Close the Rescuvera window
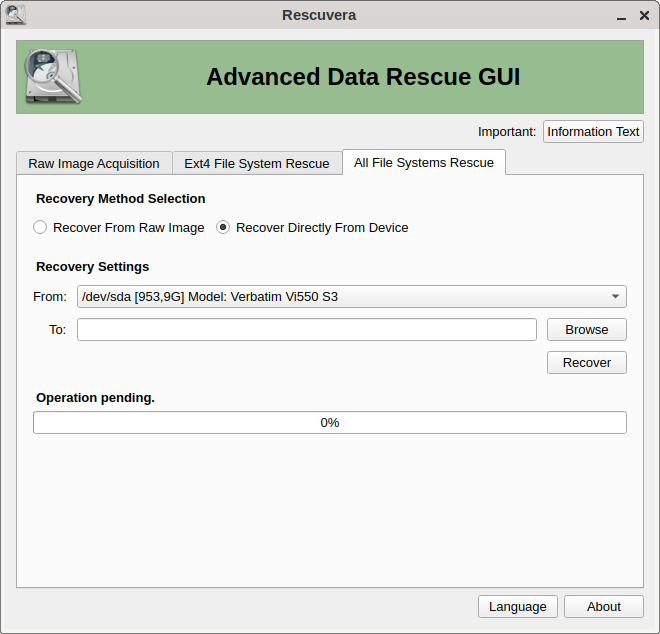The image size is (660, 634). point(643,16)
